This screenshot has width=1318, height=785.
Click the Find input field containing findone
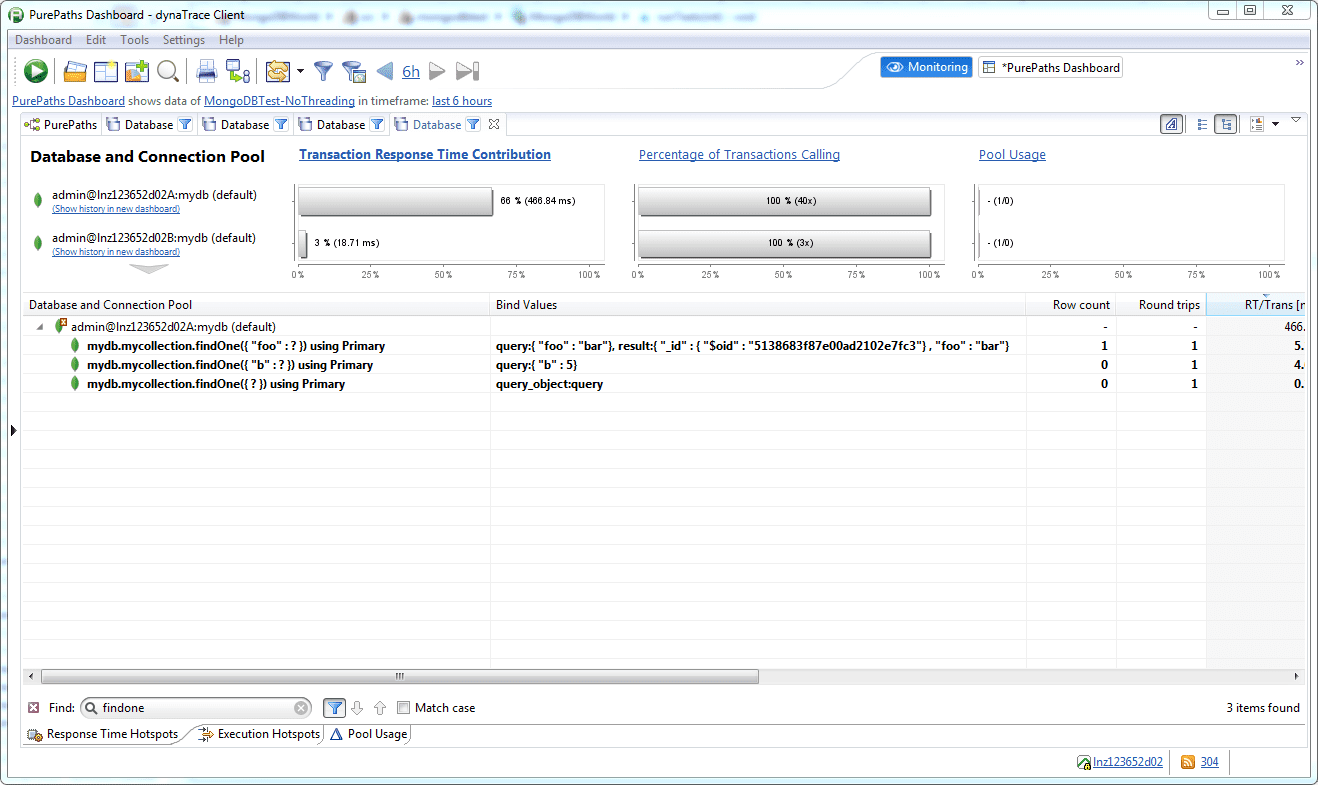pos(195,707)
